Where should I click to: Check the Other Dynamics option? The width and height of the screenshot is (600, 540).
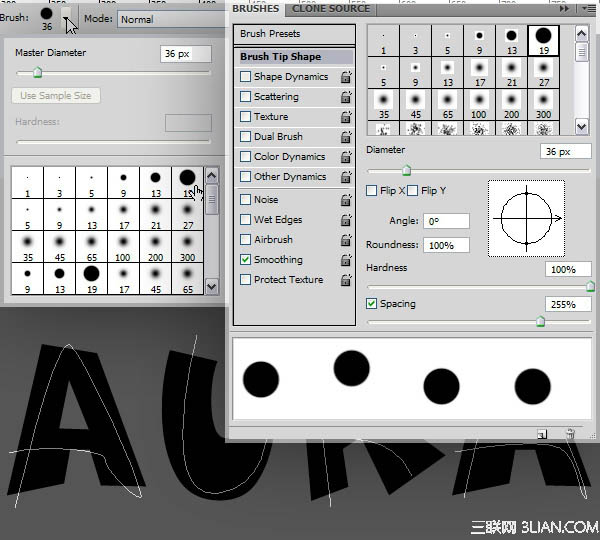coord(245,176)
